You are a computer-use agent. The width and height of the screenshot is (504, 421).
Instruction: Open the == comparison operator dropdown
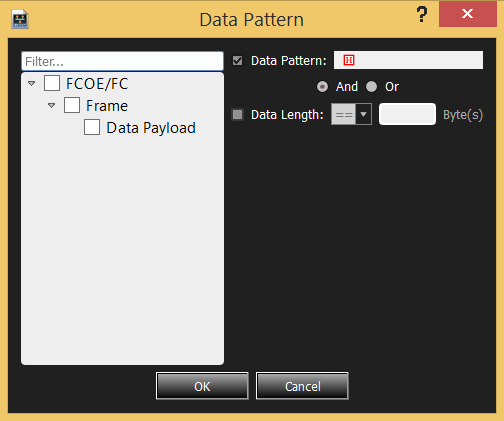pyautogui.click(x=351, y=114)
